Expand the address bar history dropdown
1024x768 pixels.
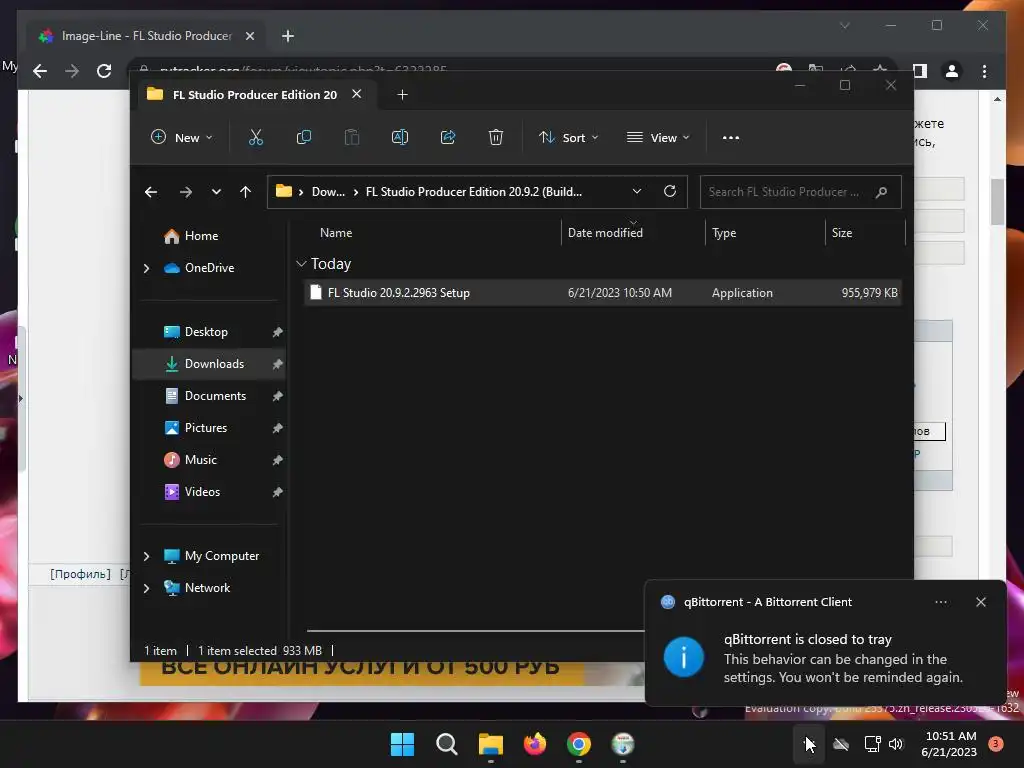click(637, 191)
